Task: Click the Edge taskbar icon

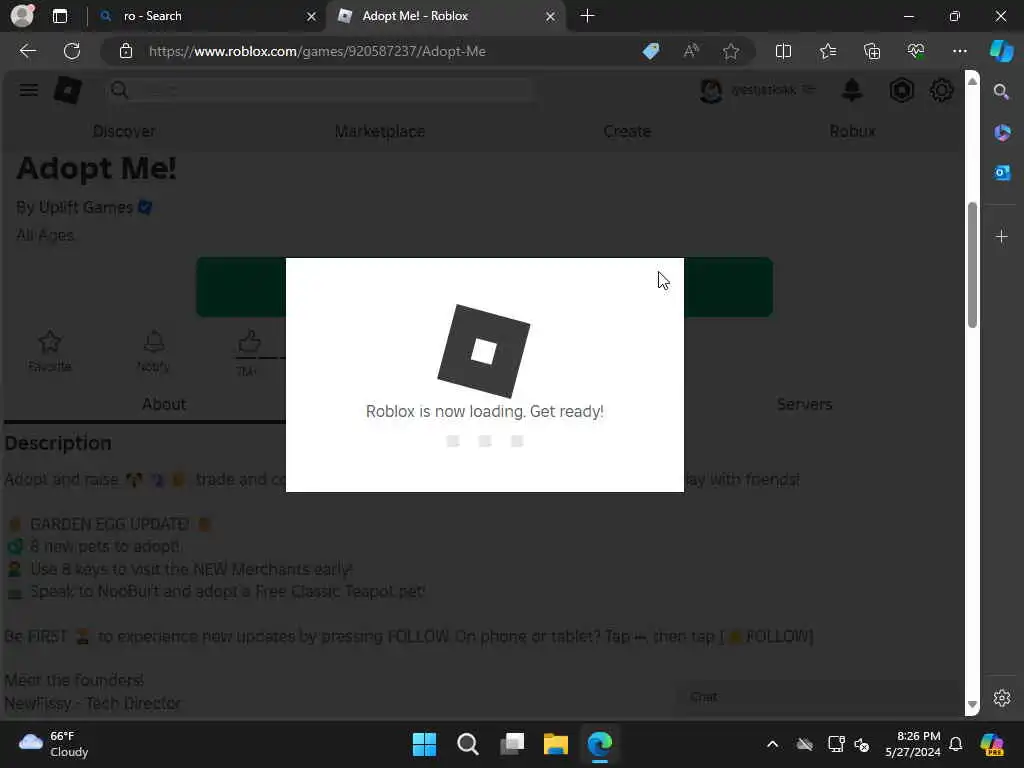Action: [x=600, y=744]
